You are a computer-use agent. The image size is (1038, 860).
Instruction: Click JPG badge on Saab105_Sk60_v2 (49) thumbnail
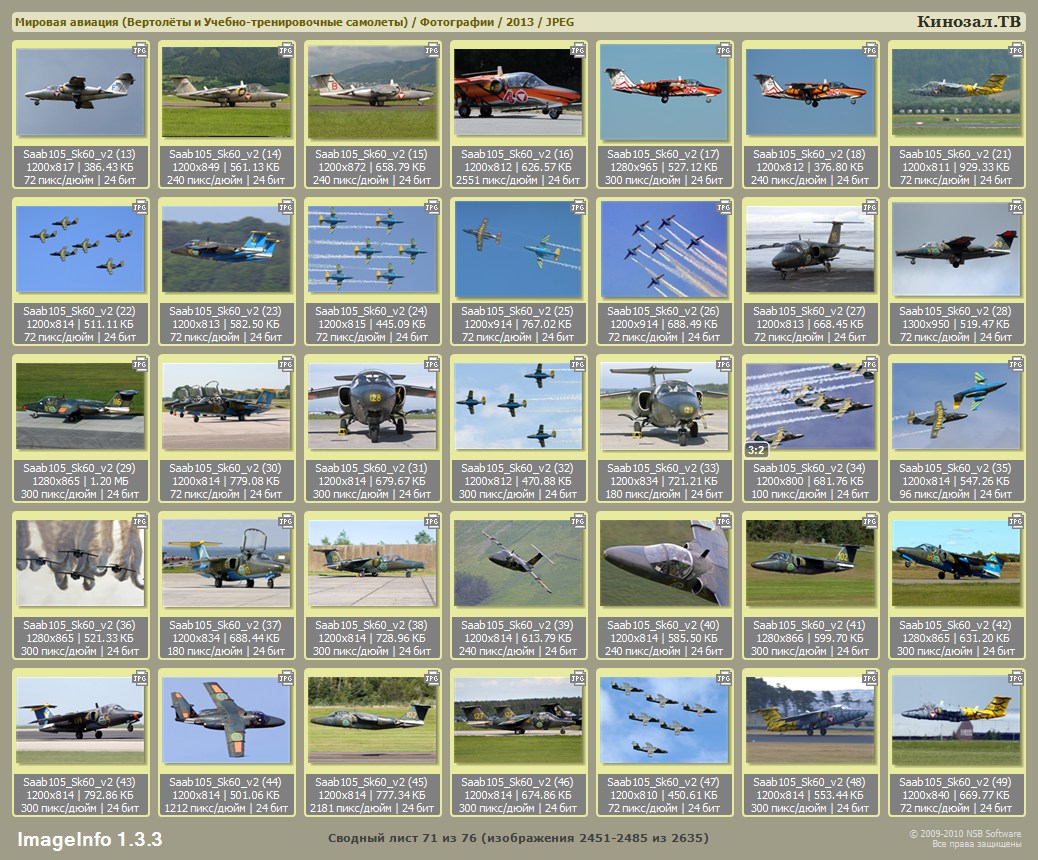coord(1016,677)
